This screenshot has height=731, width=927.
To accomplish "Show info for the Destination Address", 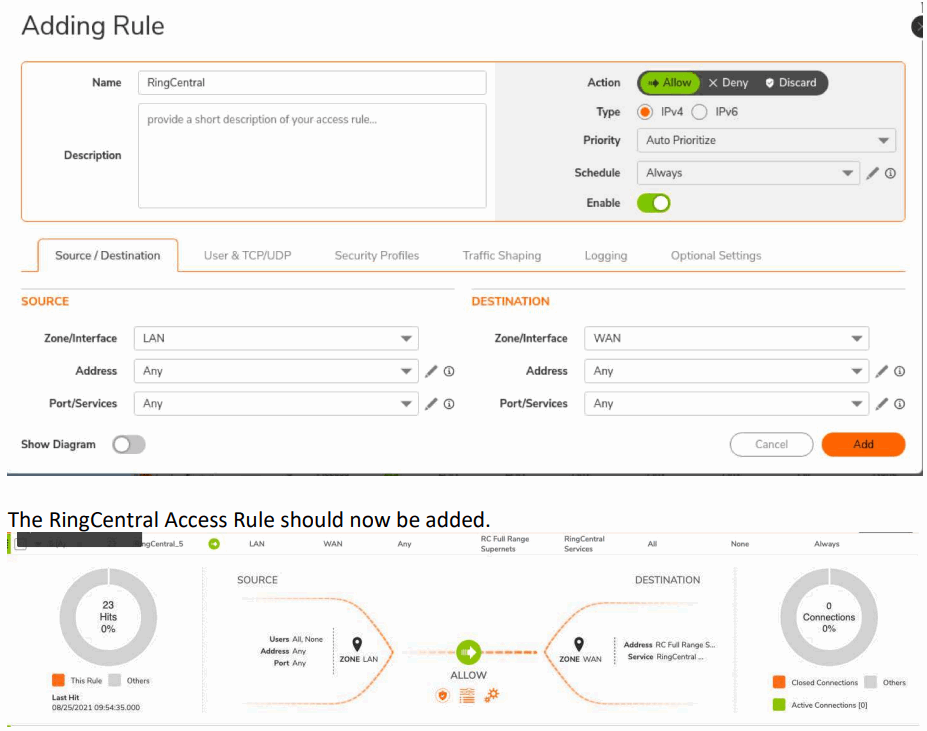I will (x=899, y=371).
